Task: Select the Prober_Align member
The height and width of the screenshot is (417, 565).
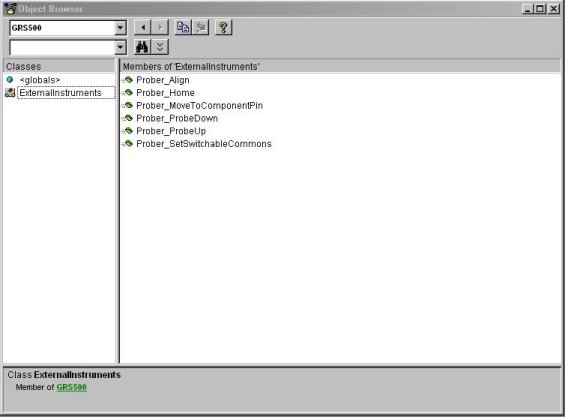Action: (163, 80)
